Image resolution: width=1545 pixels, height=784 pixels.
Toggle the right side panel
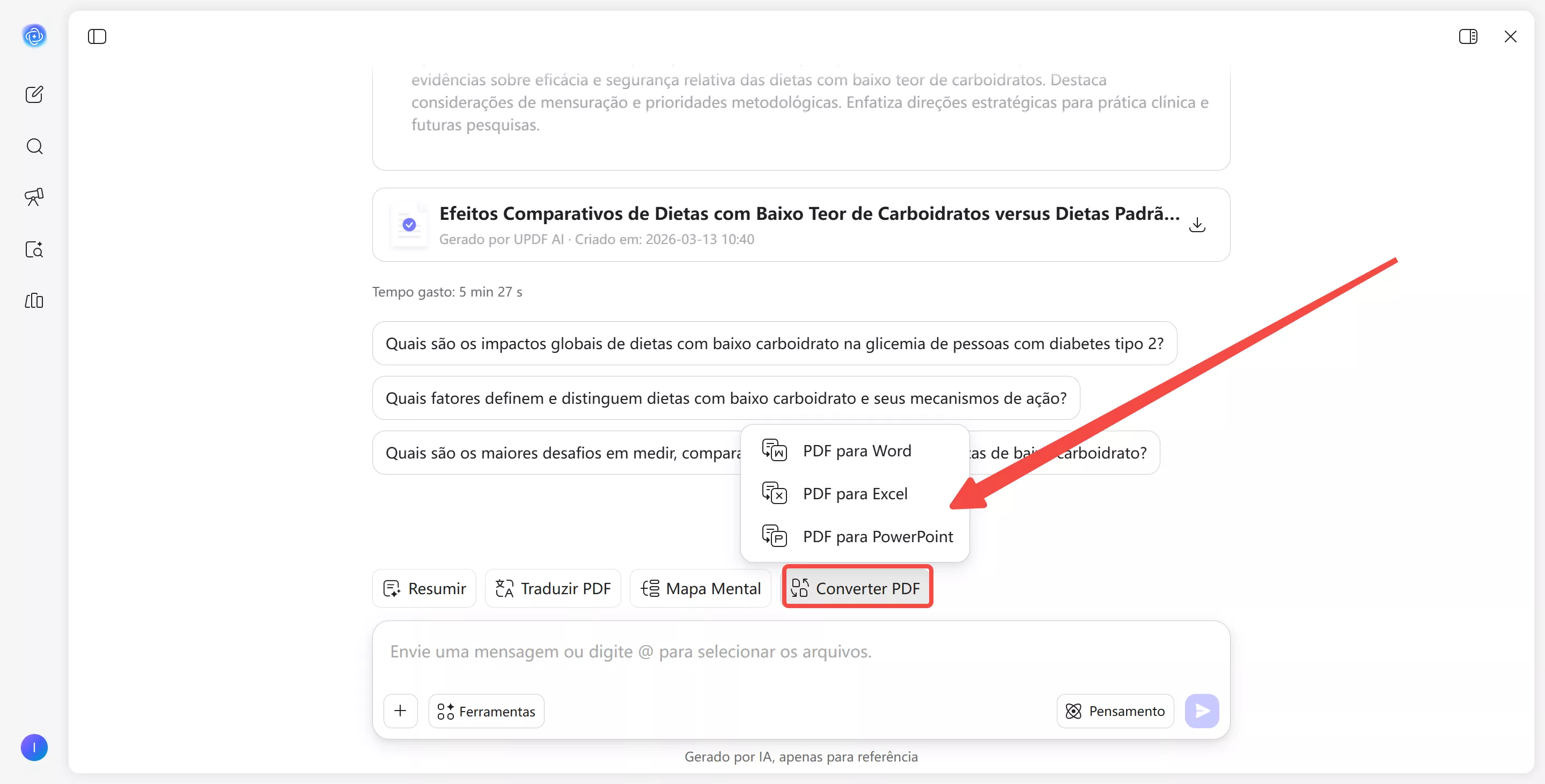(x=1468, y=36)
